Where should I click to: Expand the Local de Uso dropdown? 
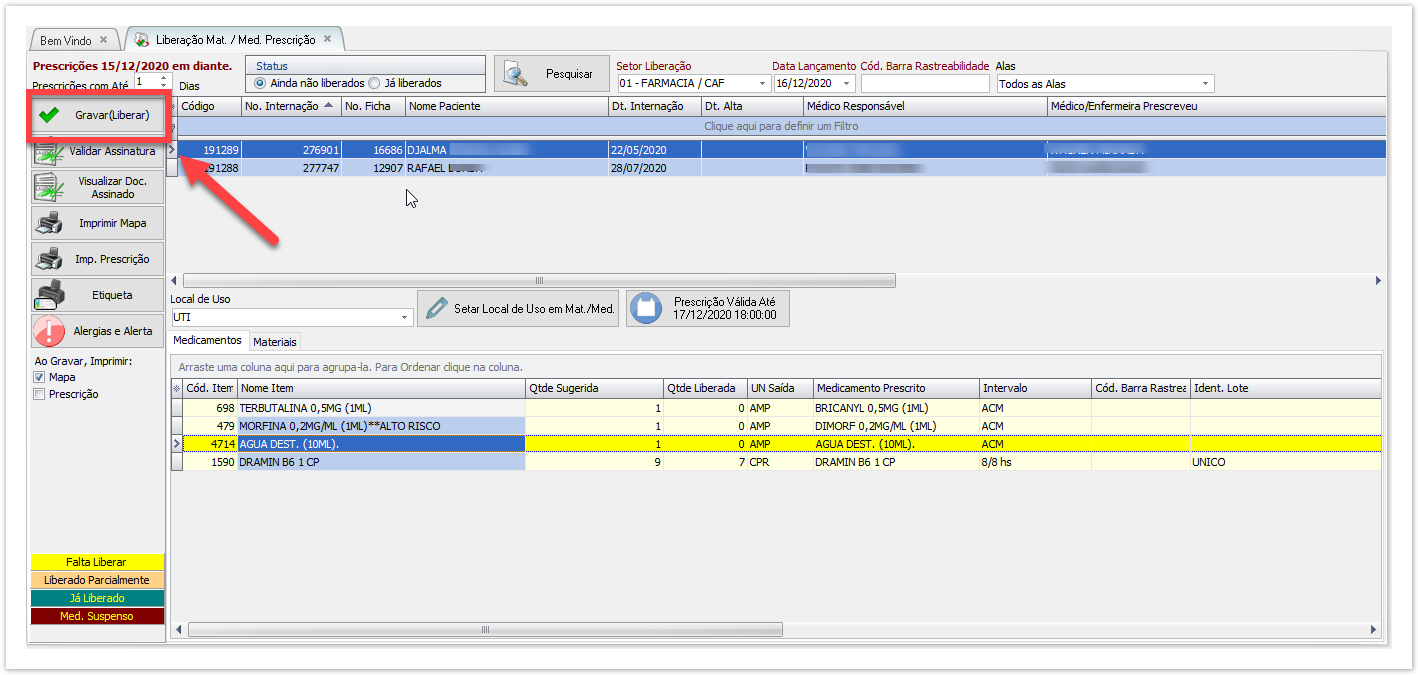[x=405, y=317]
